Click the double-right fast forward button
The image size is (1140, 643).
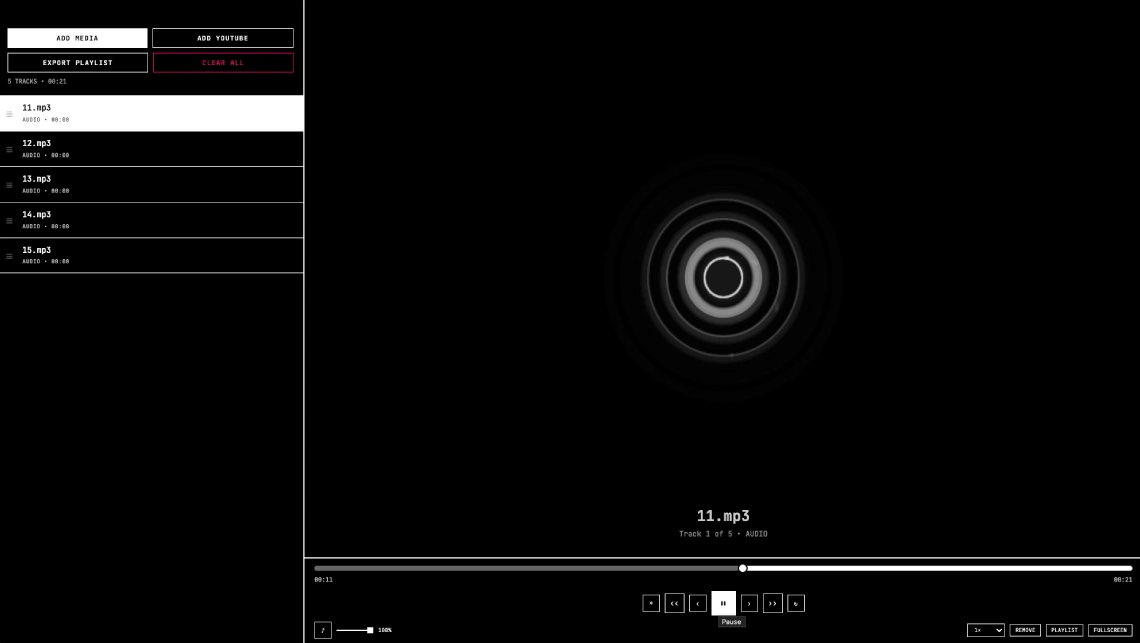click(772, 603)
